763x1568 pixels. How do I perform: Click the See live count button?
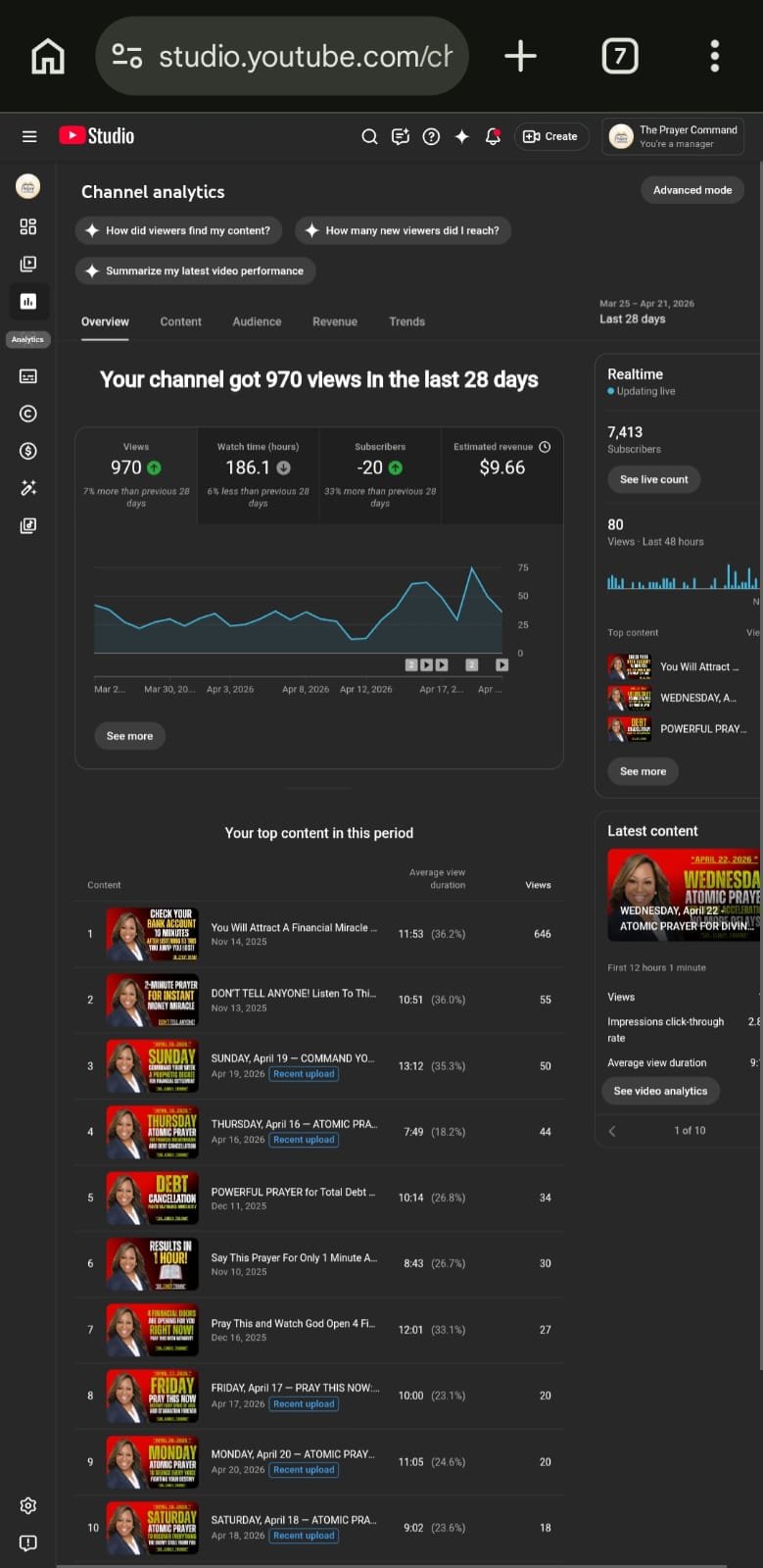tap(653, 479)
